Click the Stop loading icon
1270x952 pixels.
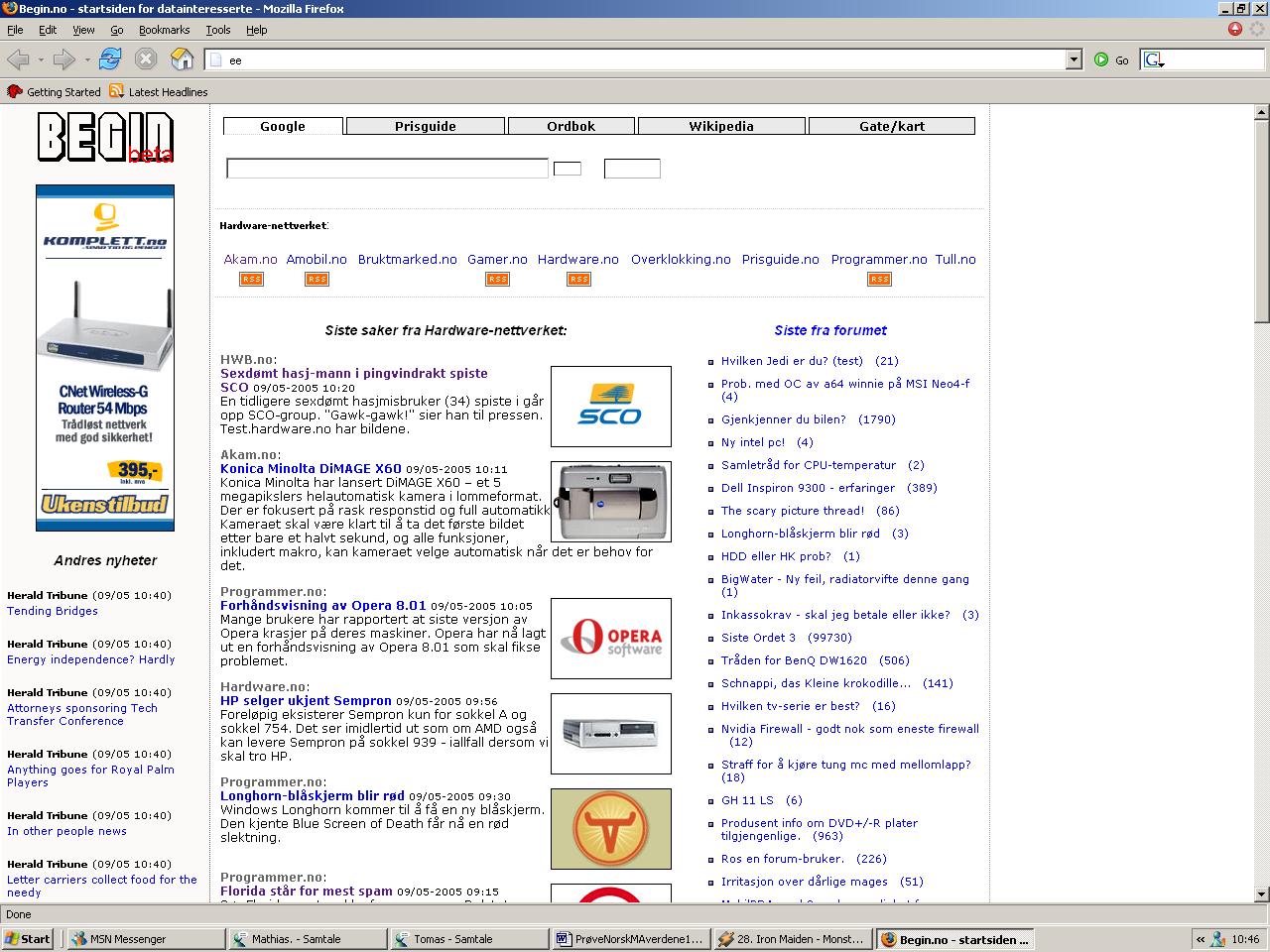coord(146,59)
